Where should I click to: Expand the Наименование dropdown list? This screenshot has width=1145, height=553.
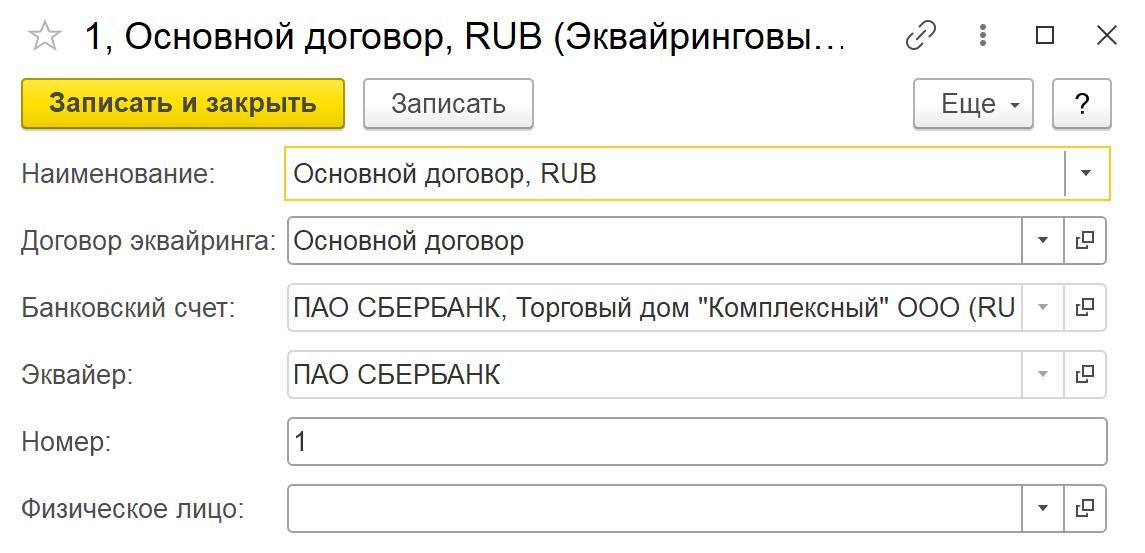click(1086, 174)
